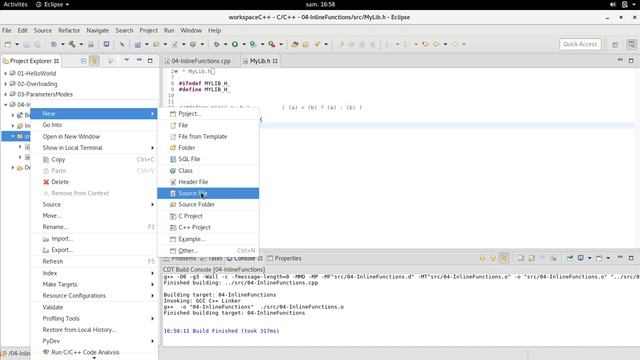The height and width of the screenshot is (360, 640).
Task: Click the Debug bug toolbar icon
Action: (x=216, y=44)
